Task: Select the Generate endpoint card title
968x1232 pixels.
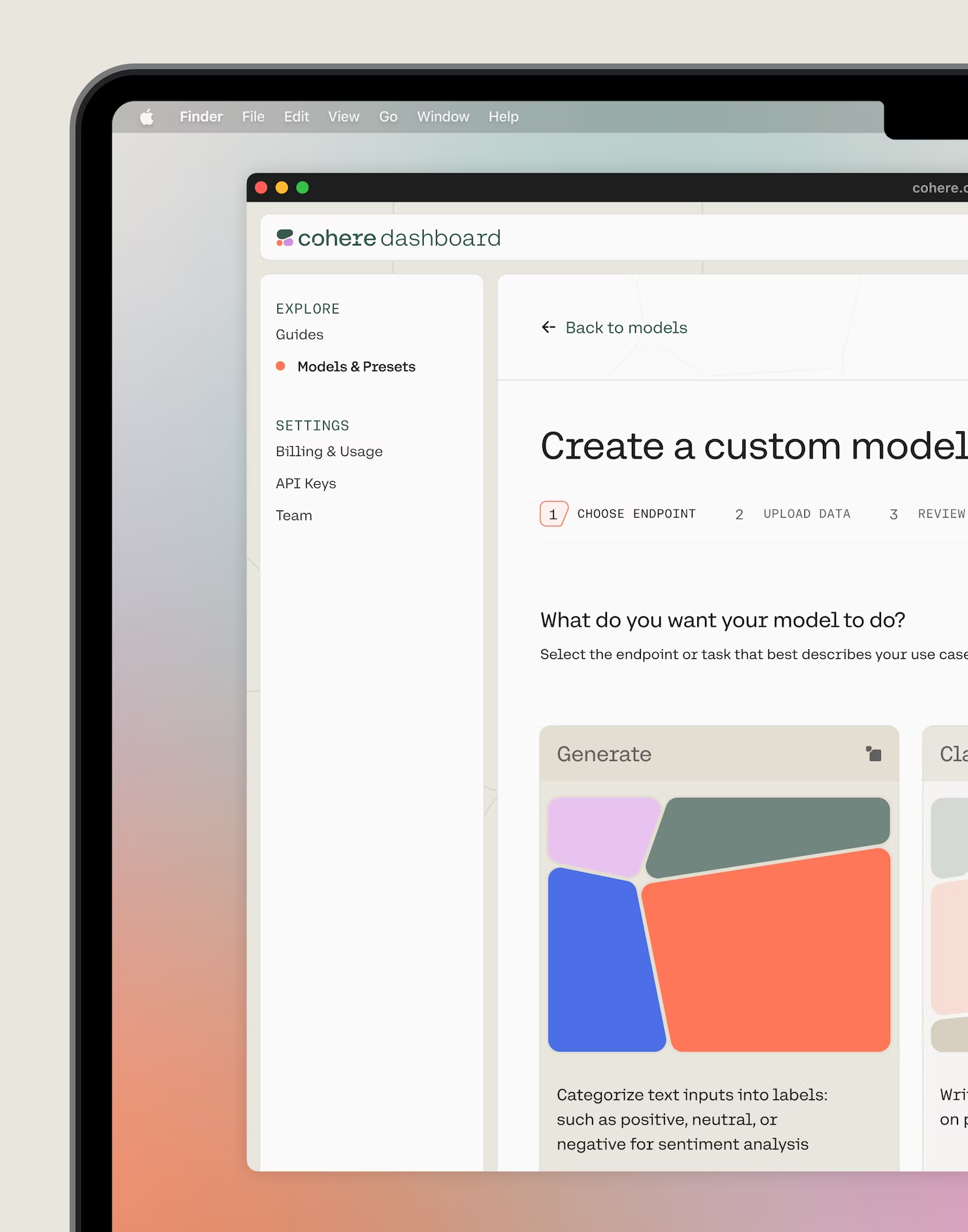Action: click(604, 754)
